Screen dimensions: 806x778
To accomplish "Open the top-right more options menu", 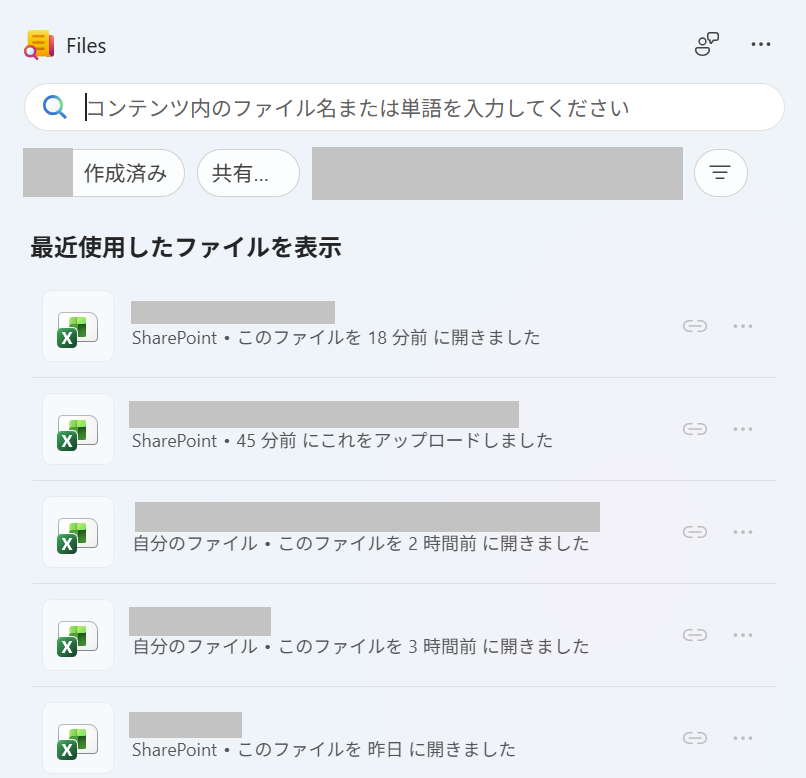I will pyautogui.click(x=761, y=44).
